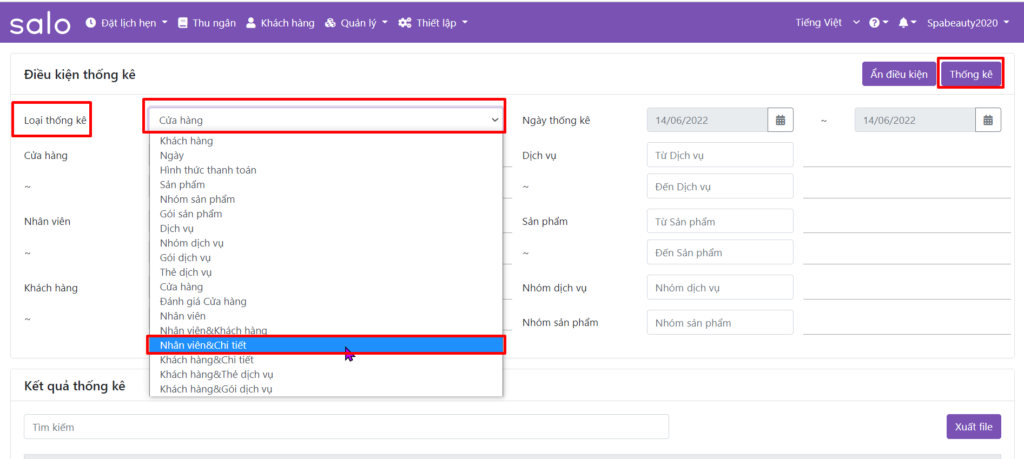Click the Ngày thống kê label
This screenshot has height=459, width=1024.
point(556,120)
